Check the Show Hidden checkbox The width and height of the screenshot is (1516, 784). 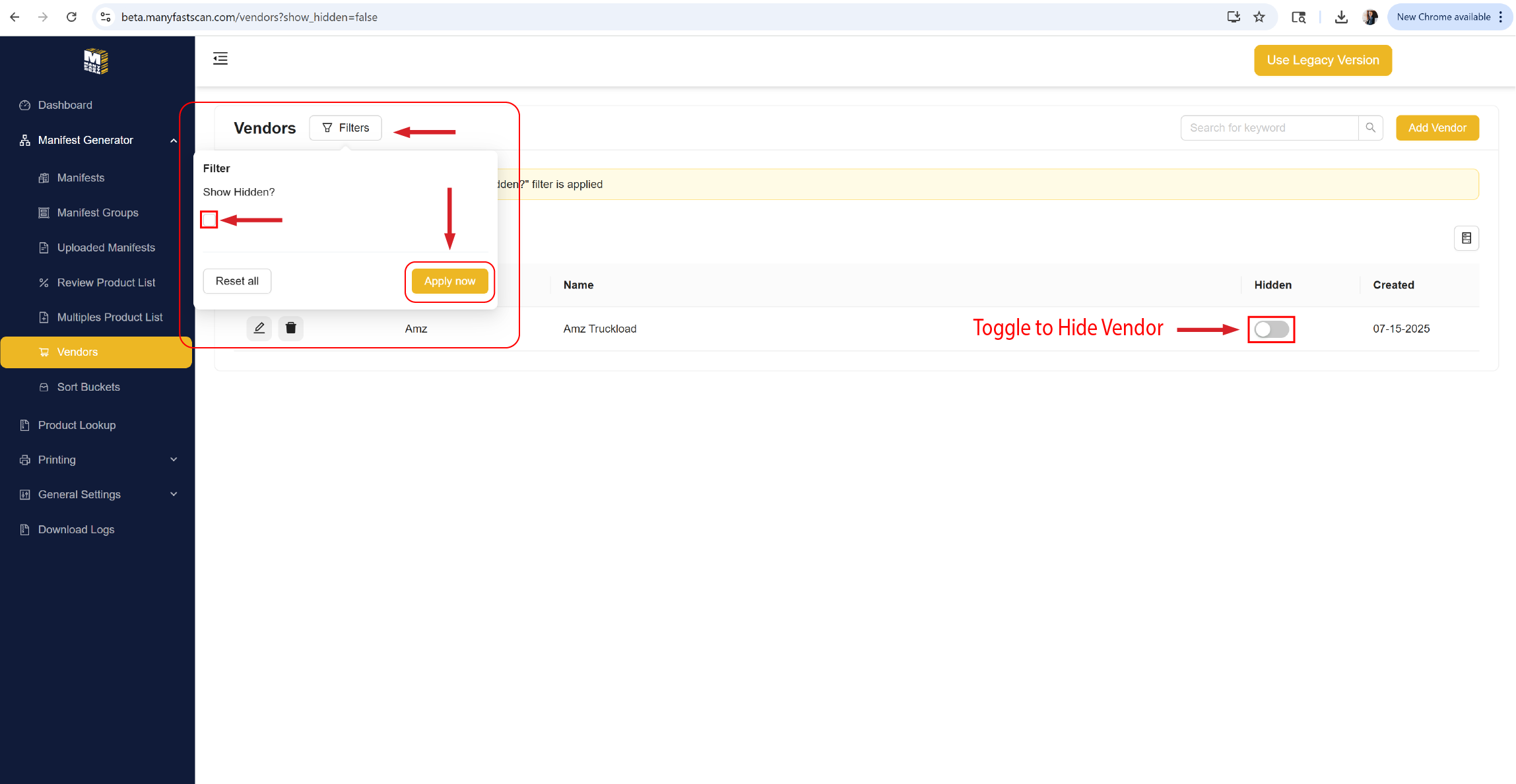point(209,220)
